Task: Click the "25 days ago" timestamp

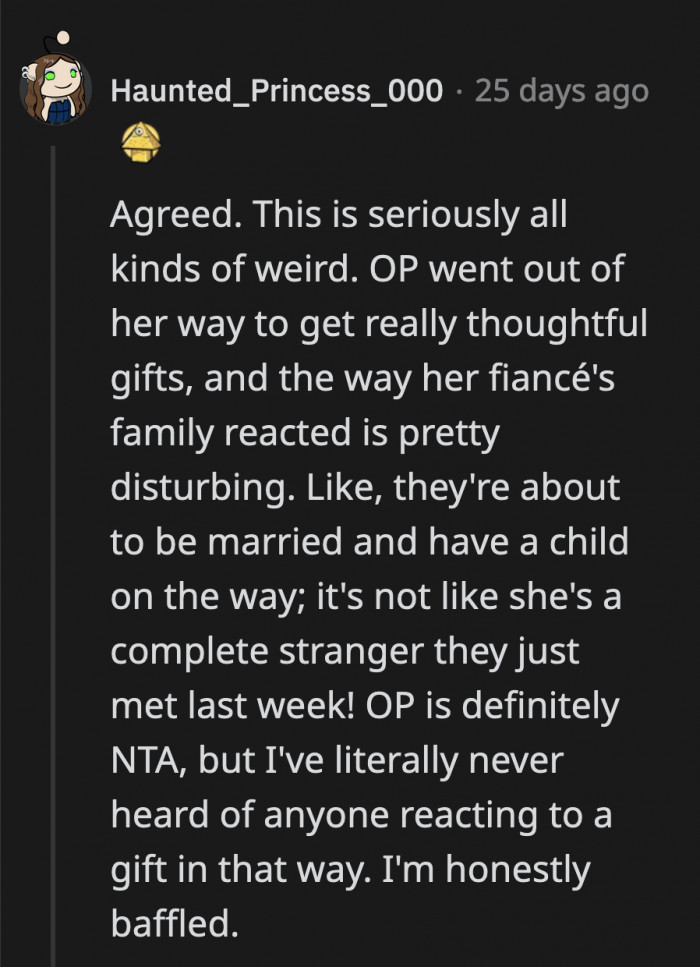Action: click(x=560, y=91)
